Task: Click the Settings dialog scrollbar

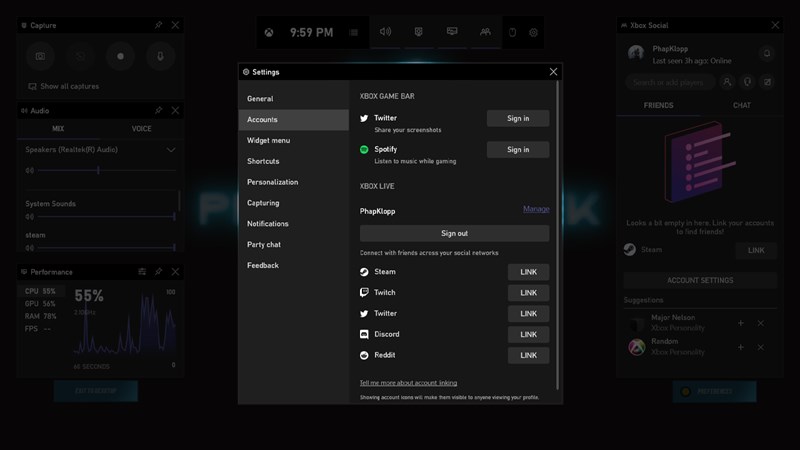Action: pyautogui.click(x=558, y=236)
